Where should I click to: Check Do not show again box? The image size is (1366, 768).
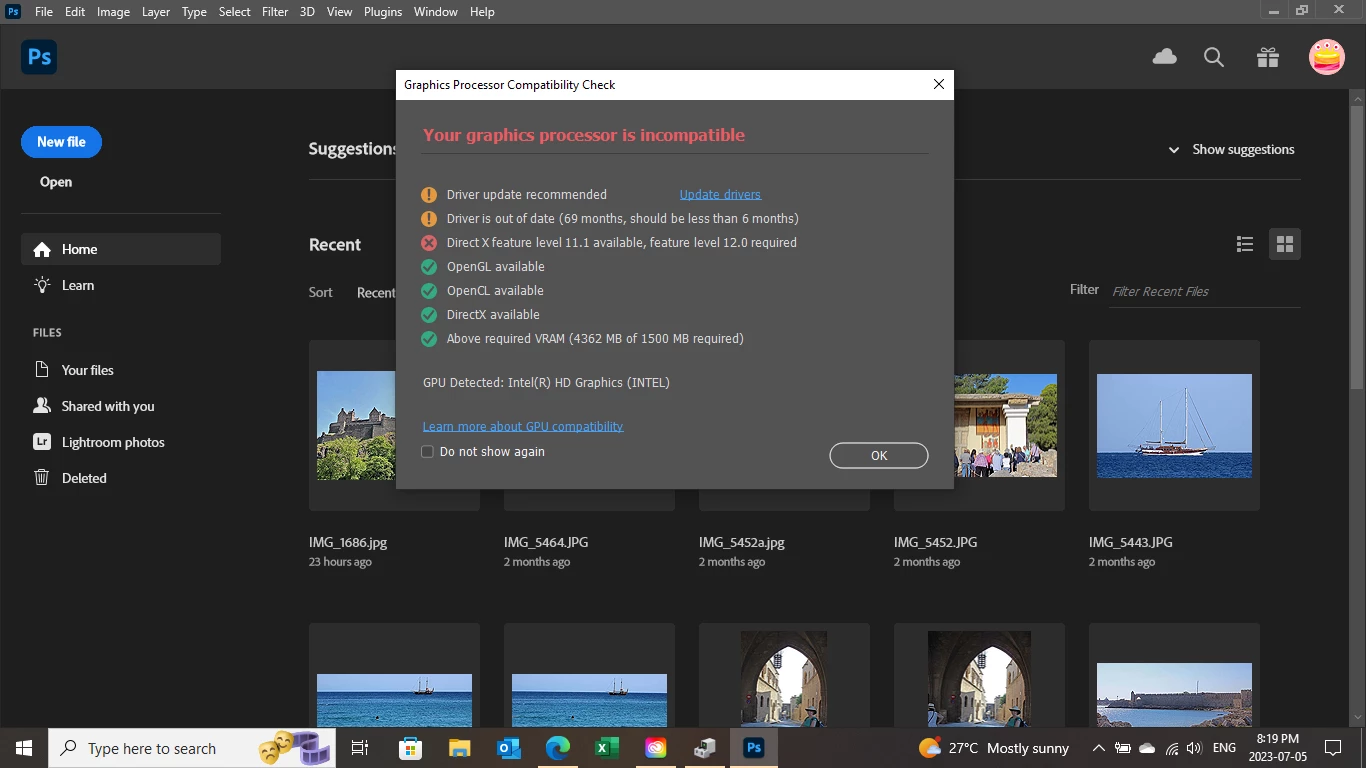[427, 452]
